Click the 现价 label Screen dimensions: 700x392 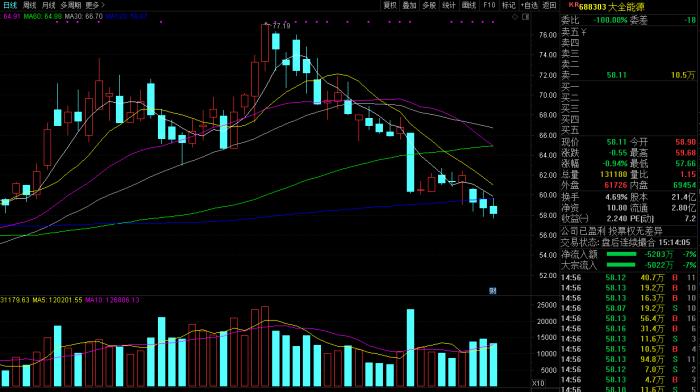(570, 142)
